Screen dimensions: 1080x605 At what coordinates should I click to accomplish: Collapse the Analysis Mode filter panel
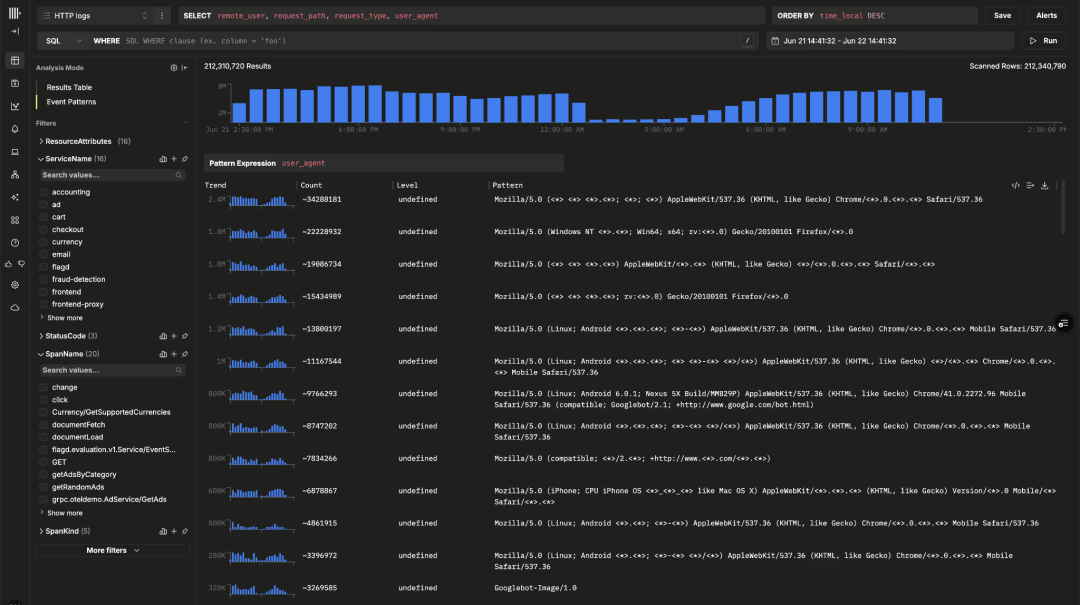pos(185,68)
